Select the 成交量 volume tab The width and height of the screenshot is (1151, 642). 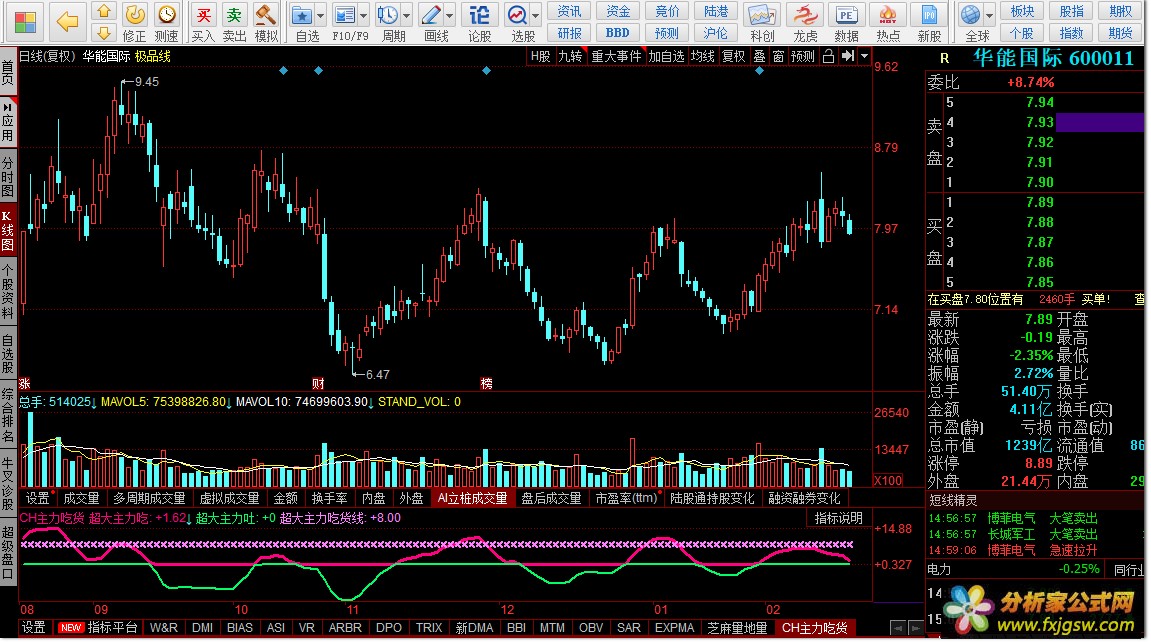[x=81, y=498]
